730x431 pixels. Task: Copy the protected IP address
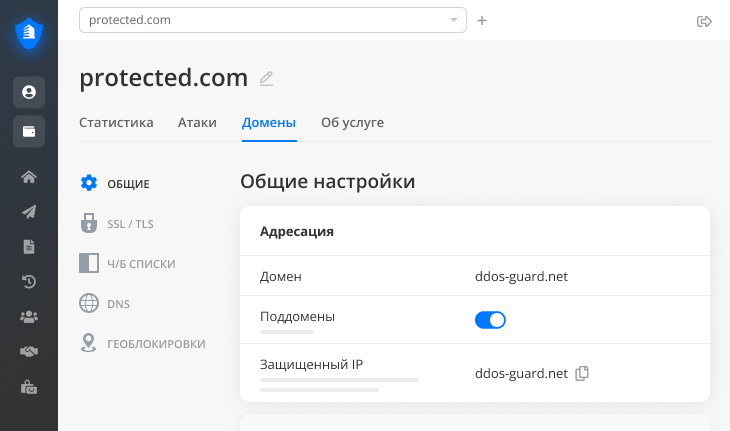point(583,373)
